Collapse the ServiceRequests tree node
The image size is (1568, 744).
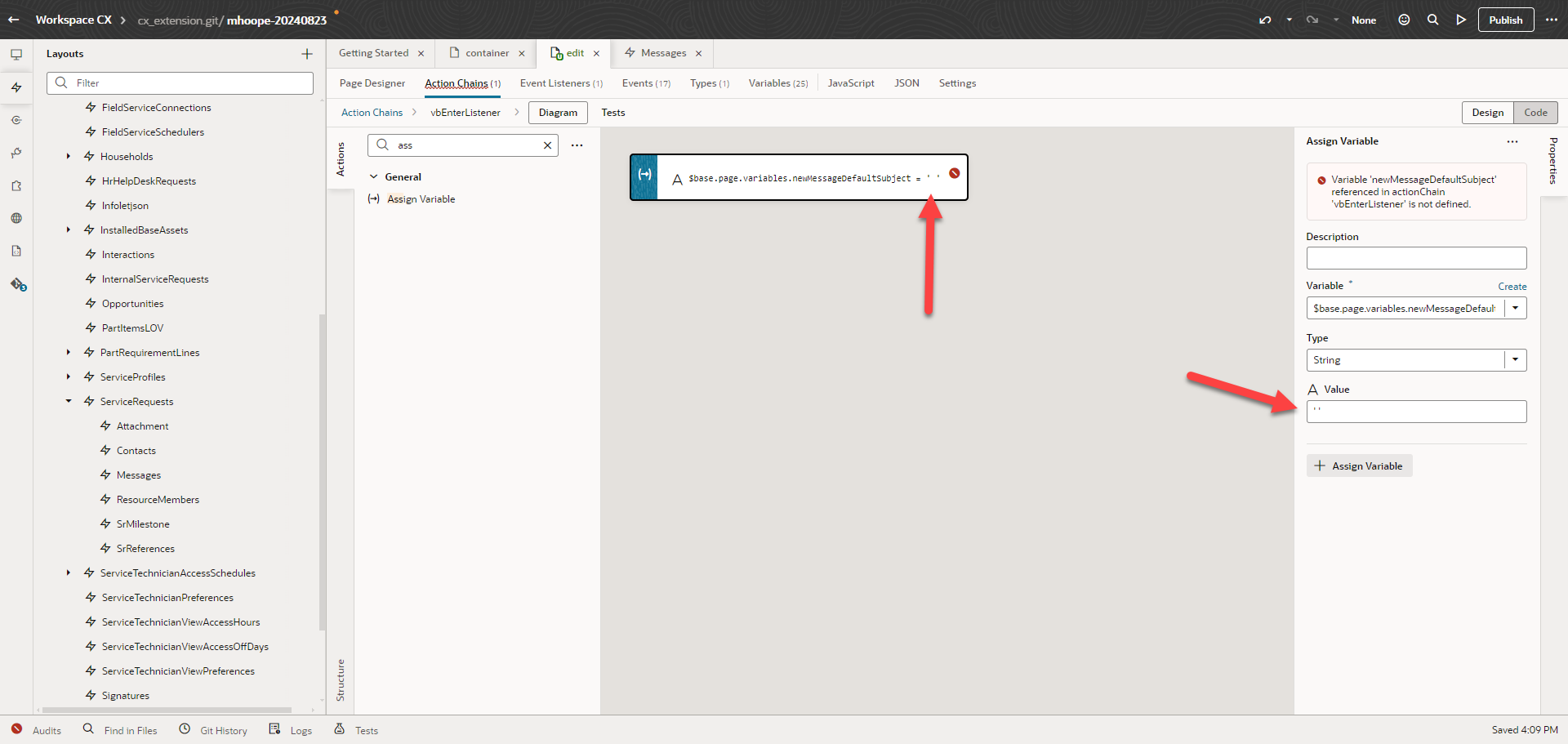click(69, 401)
